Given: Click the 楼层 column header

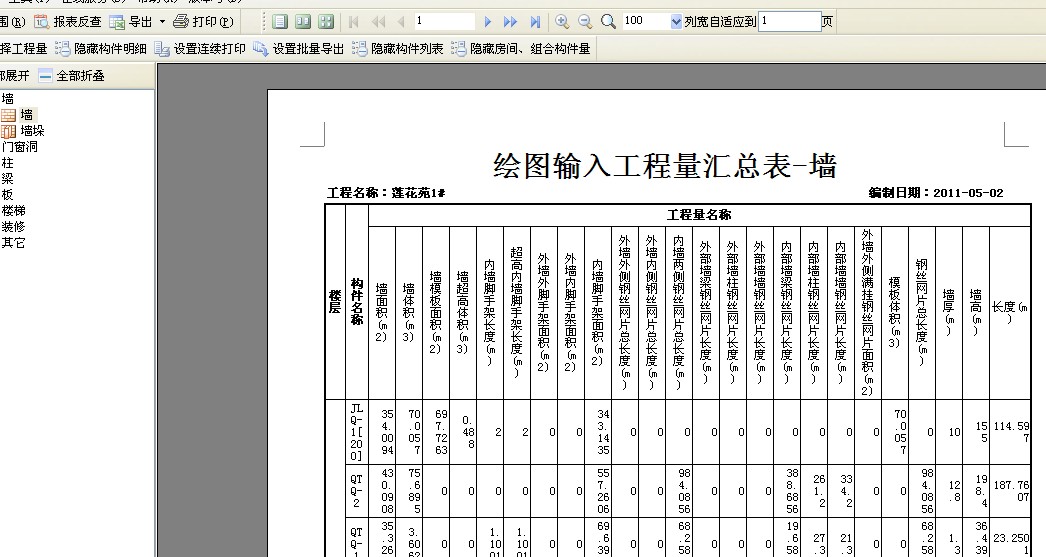Looking at the screenshot, I should 335,302.
